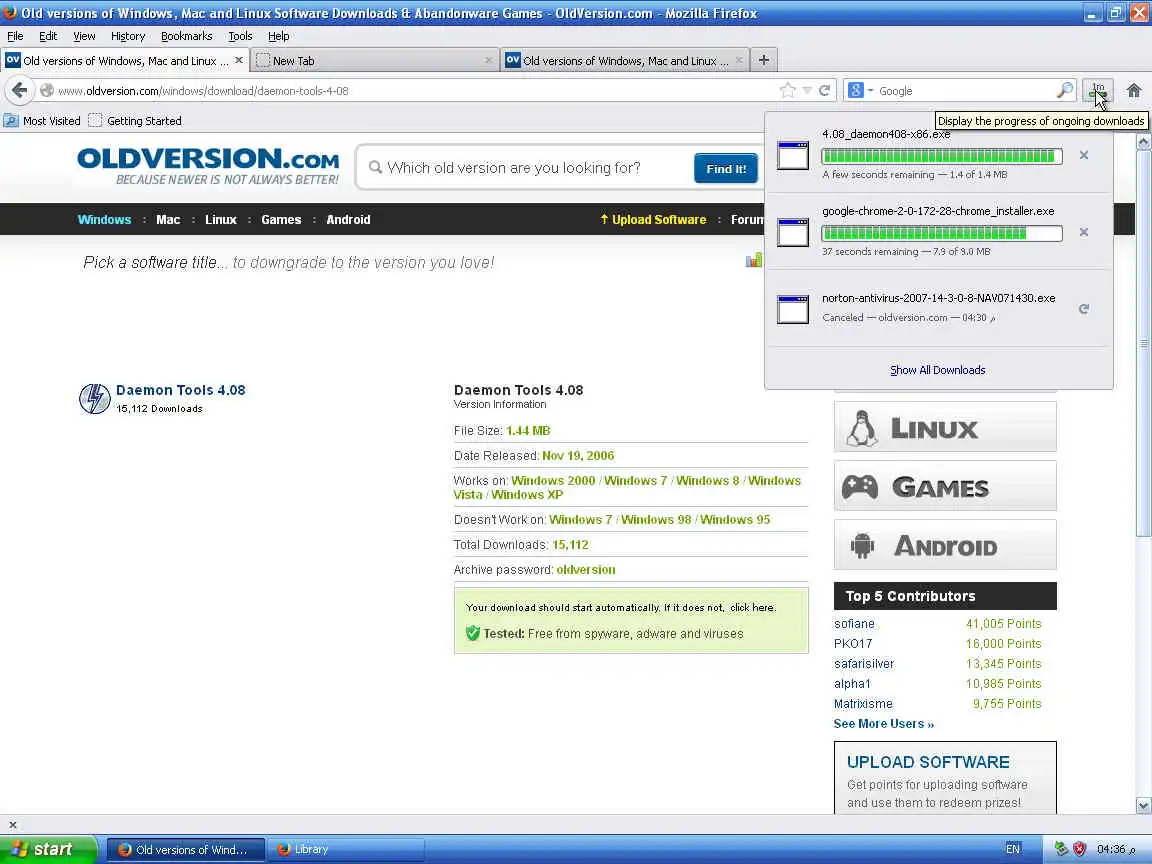Select the Games nav item

pyautogui.click(x=281, y=219)
